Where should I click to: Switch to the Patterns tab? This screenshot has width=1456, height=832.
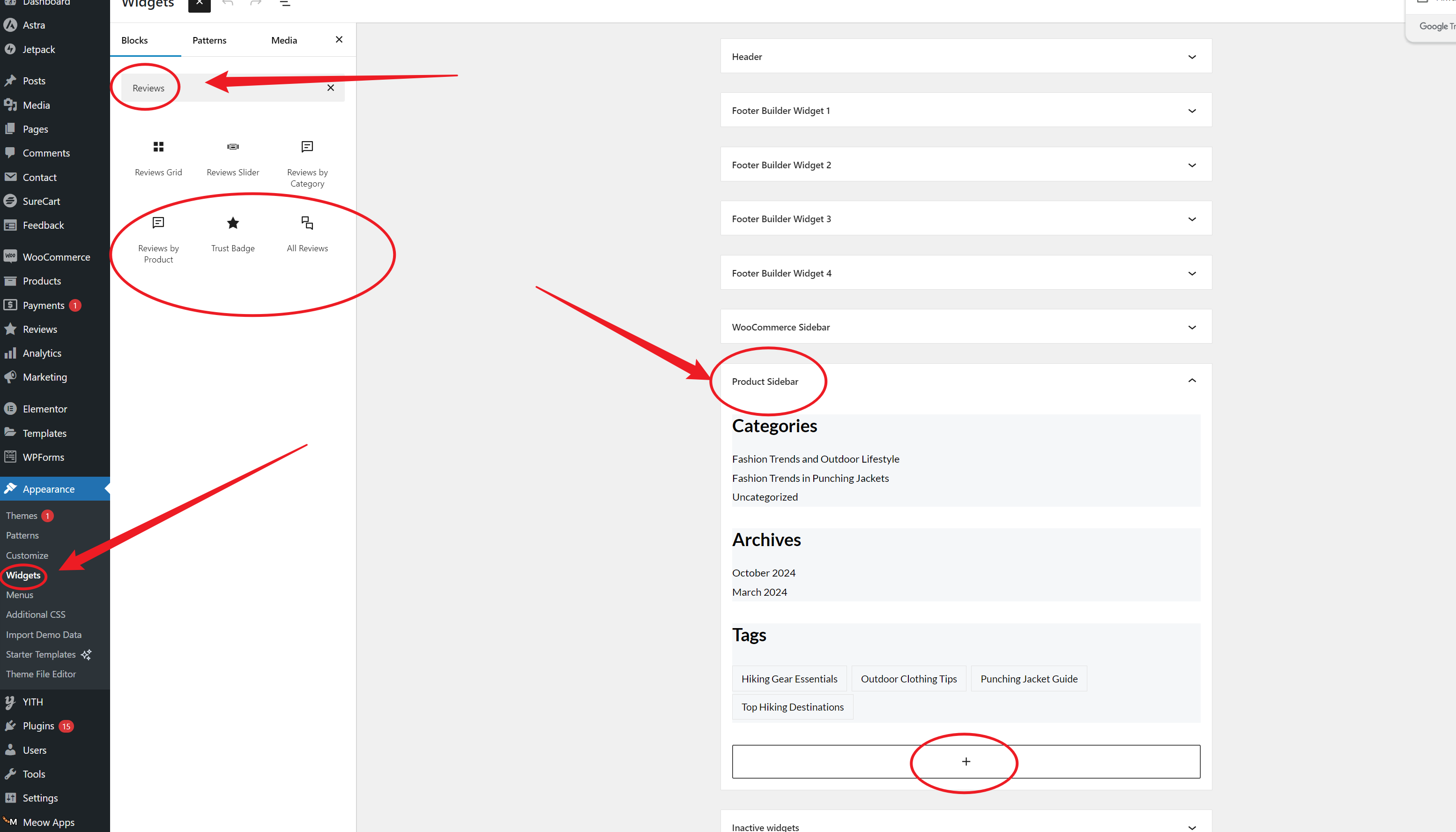pyautogui.click(x=209, y=39)
